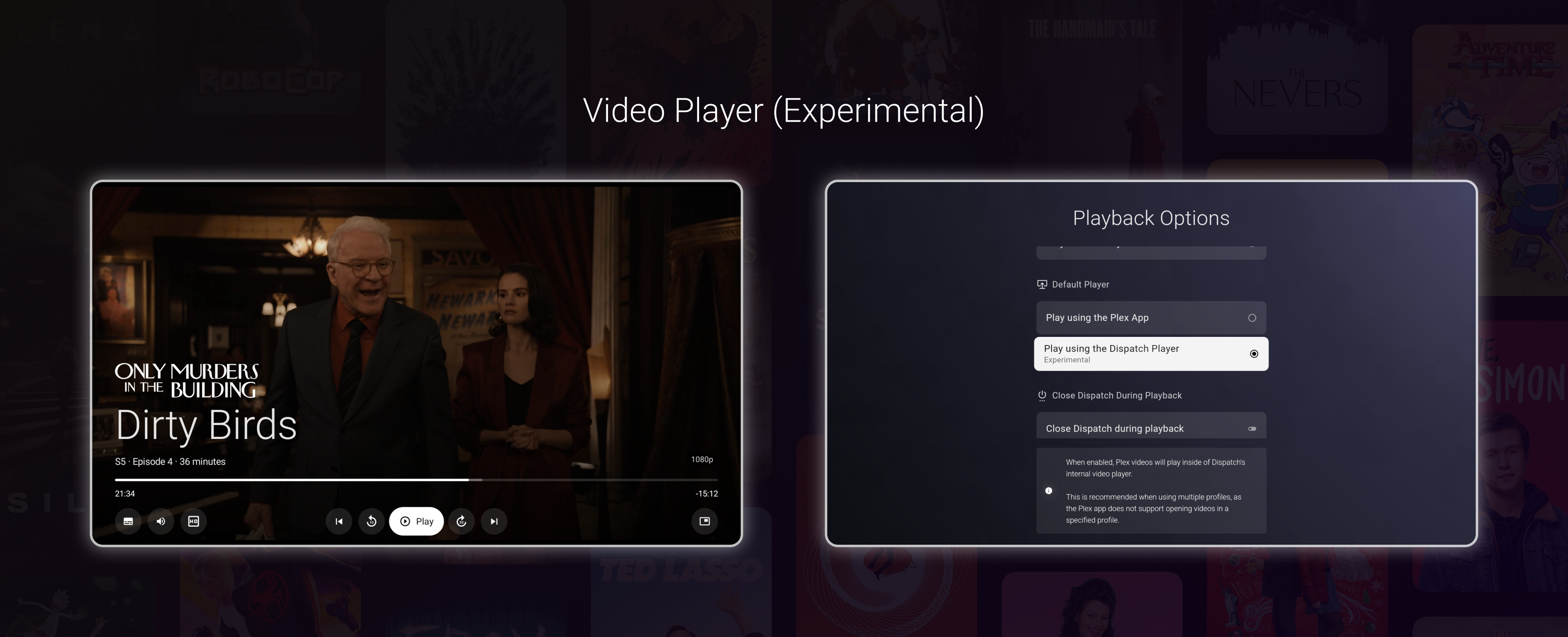1568x637 pixels.
Task: Click the S5 · Episode 4 · 36 minutes text
Action: click(170, 461)
